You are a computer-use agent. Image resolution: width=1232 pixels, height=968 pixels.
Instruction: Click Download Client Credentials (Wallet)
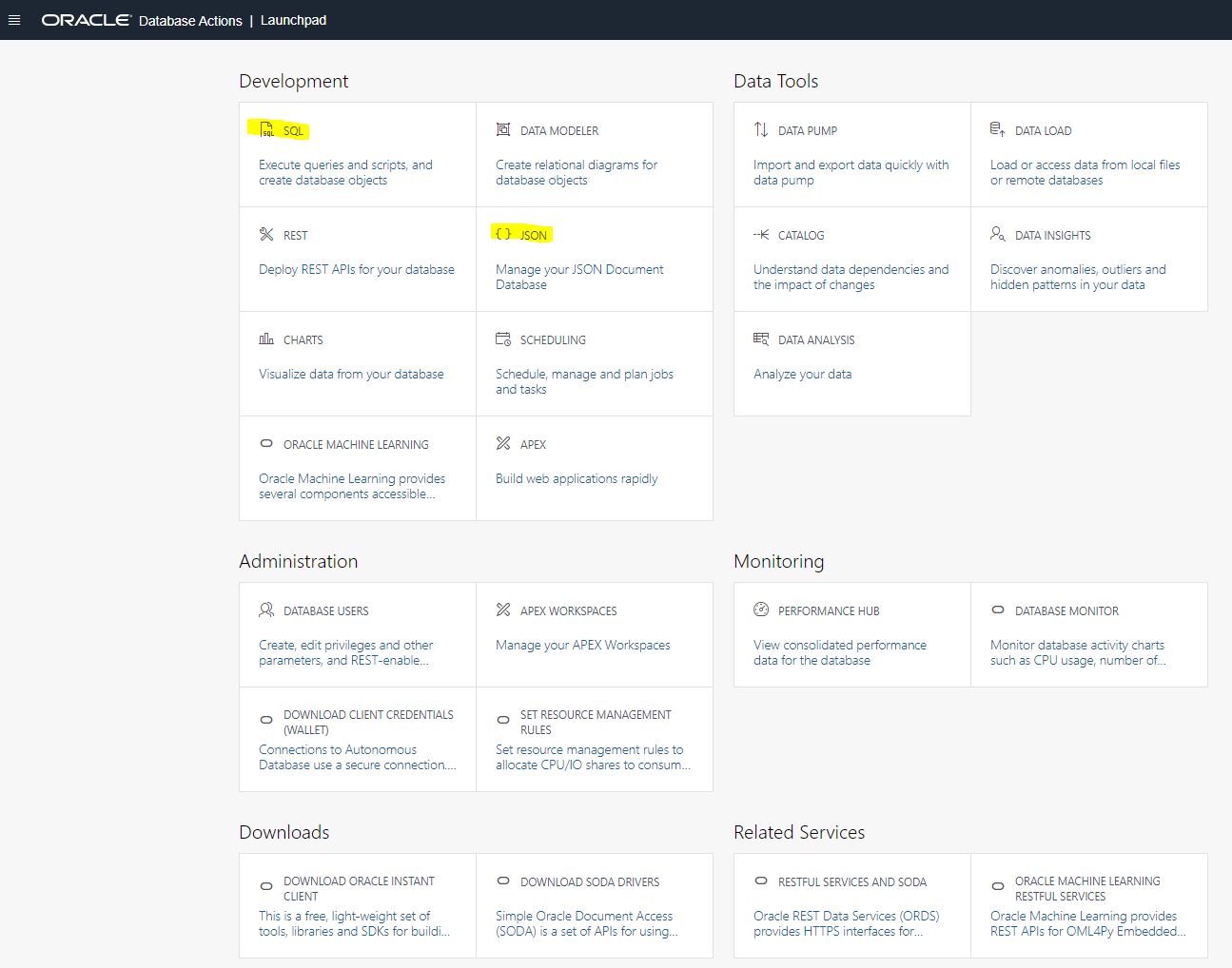357,740
